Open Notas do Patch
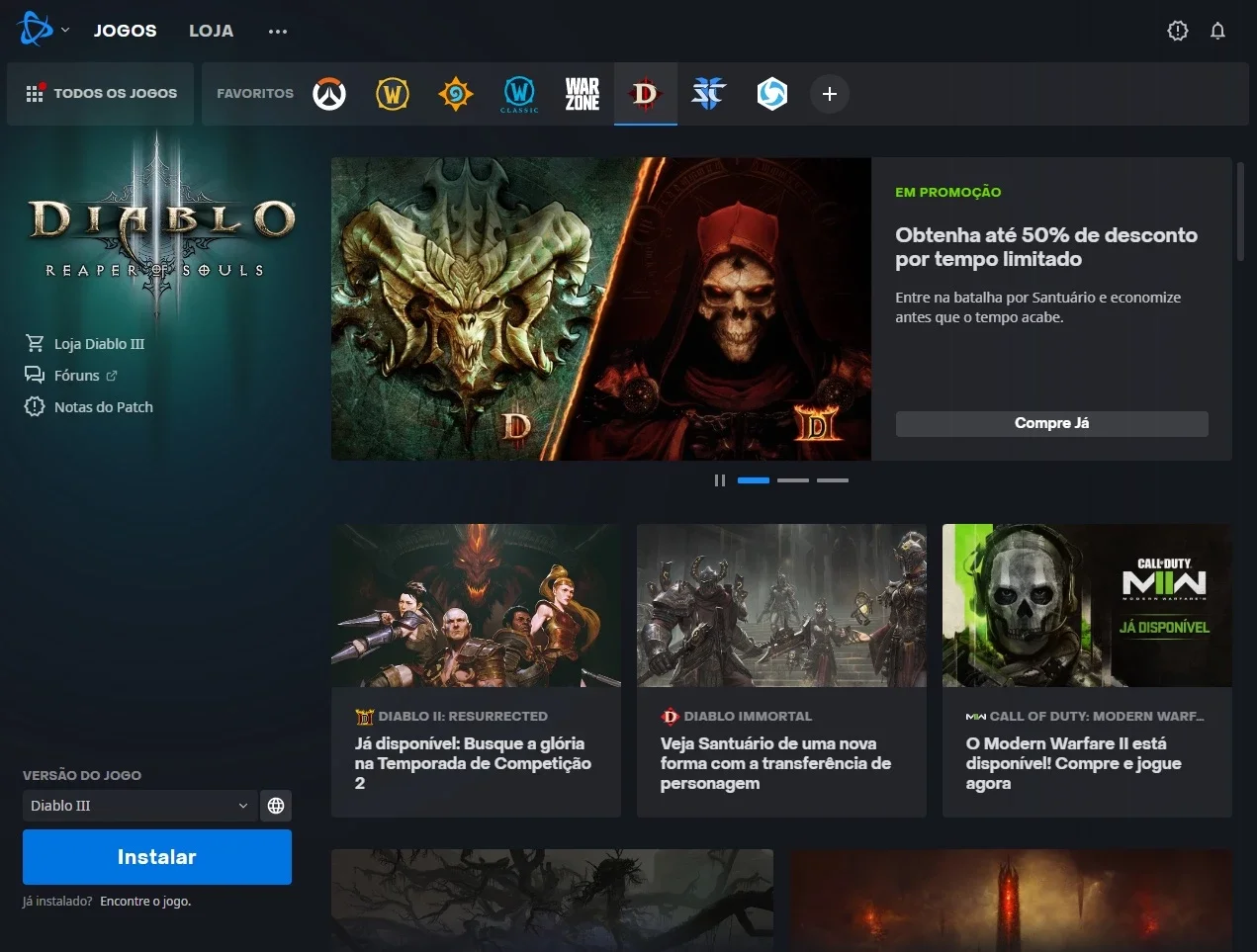This screenshot has width=1257, height=952. [x=89, y=407]
